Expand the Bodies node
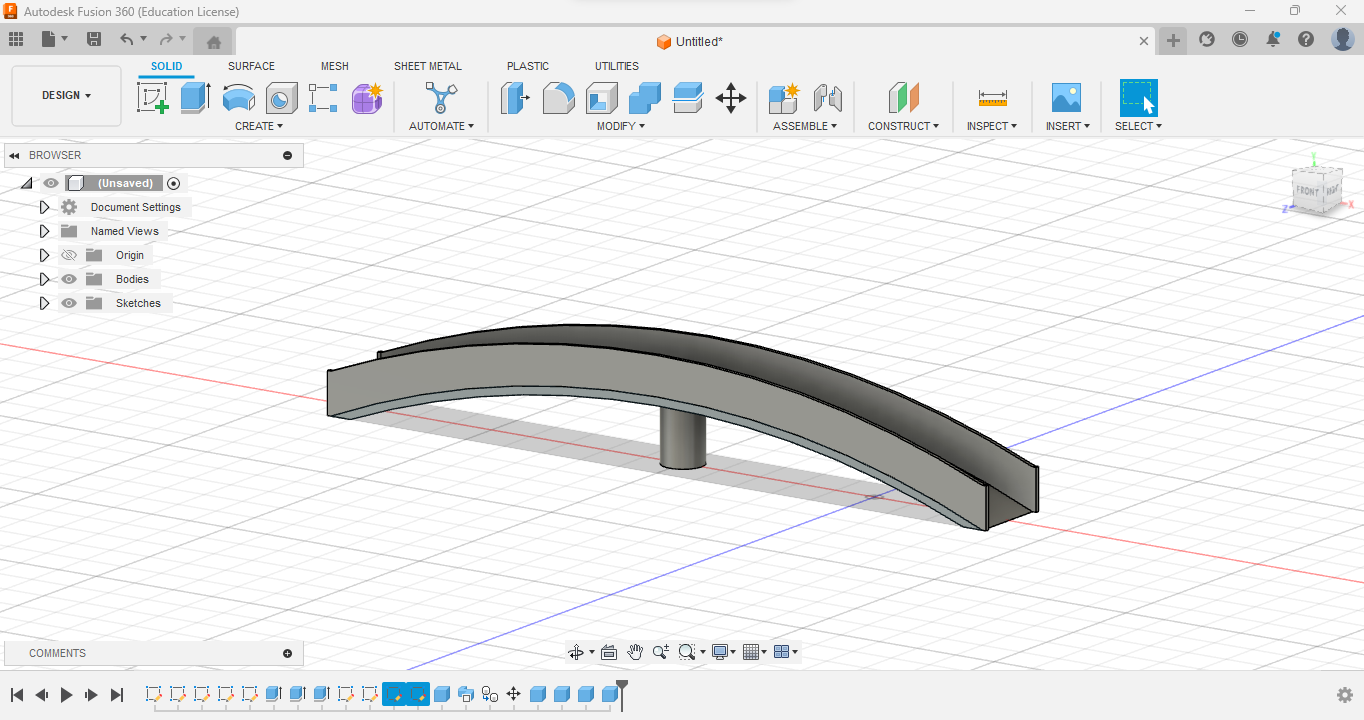The width and height of the screenshot is (1364, 720). click(x=44, y=279)
